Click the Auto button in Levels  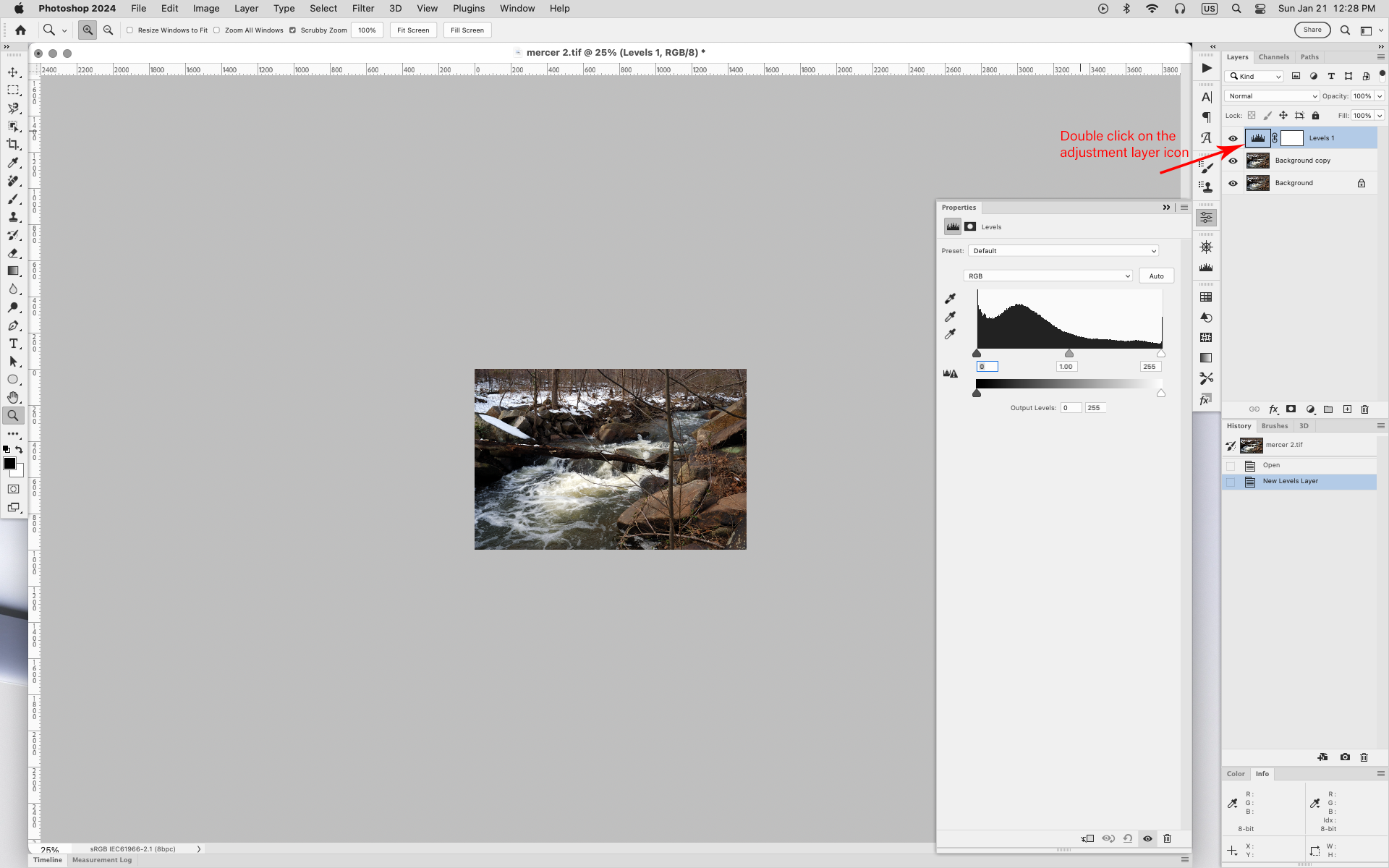point(1155,276)
